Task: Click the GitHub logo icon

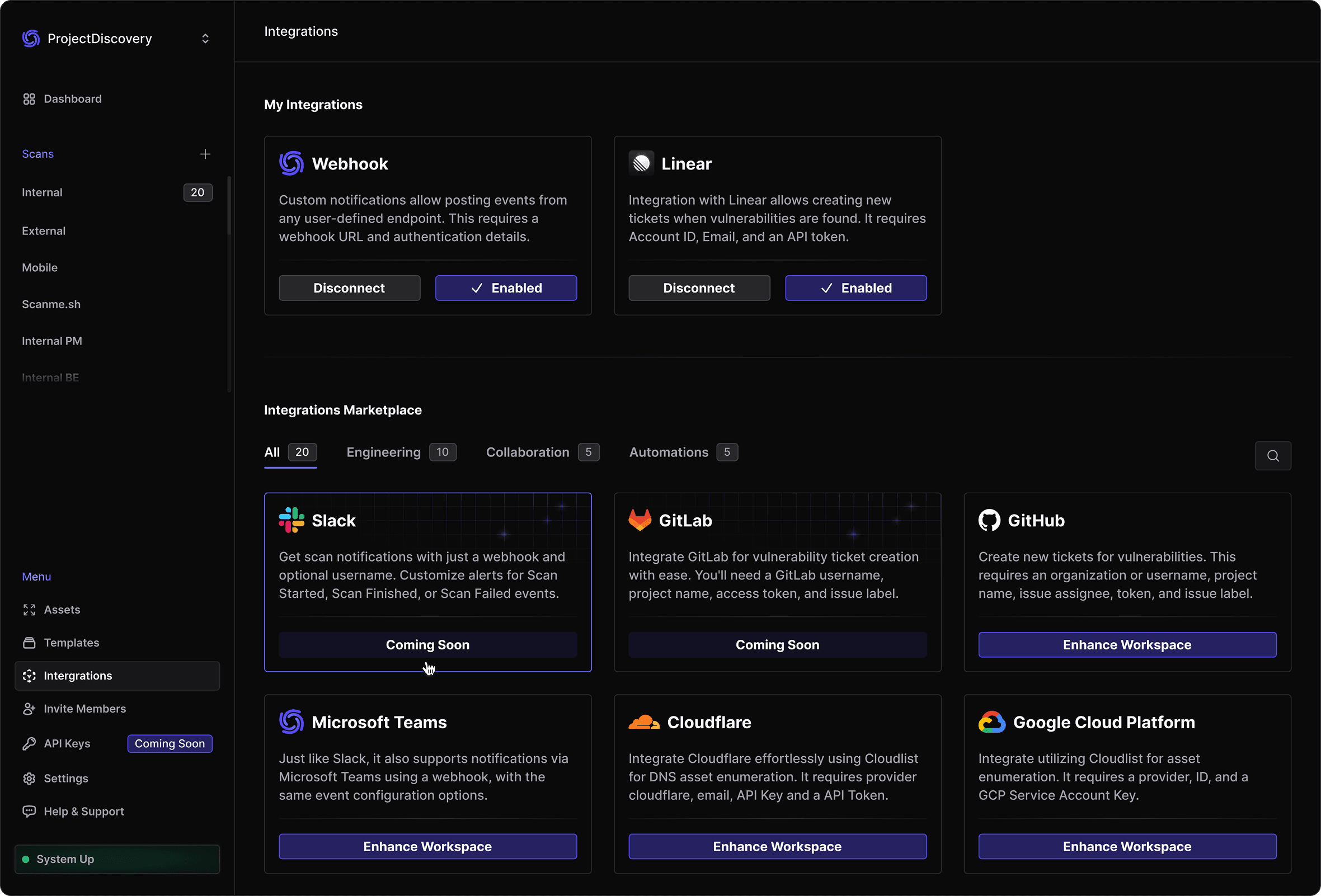Action: tap(990, 521)
